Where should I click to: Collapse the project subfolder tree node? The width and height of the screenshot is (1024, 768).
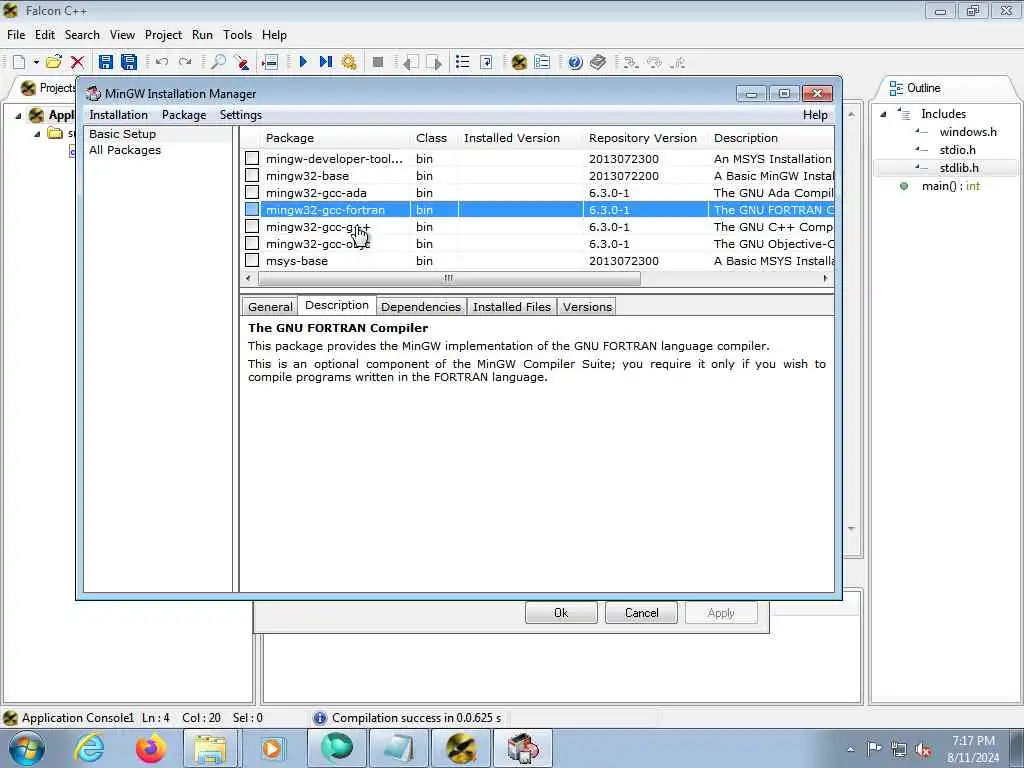tap(37, 134)
